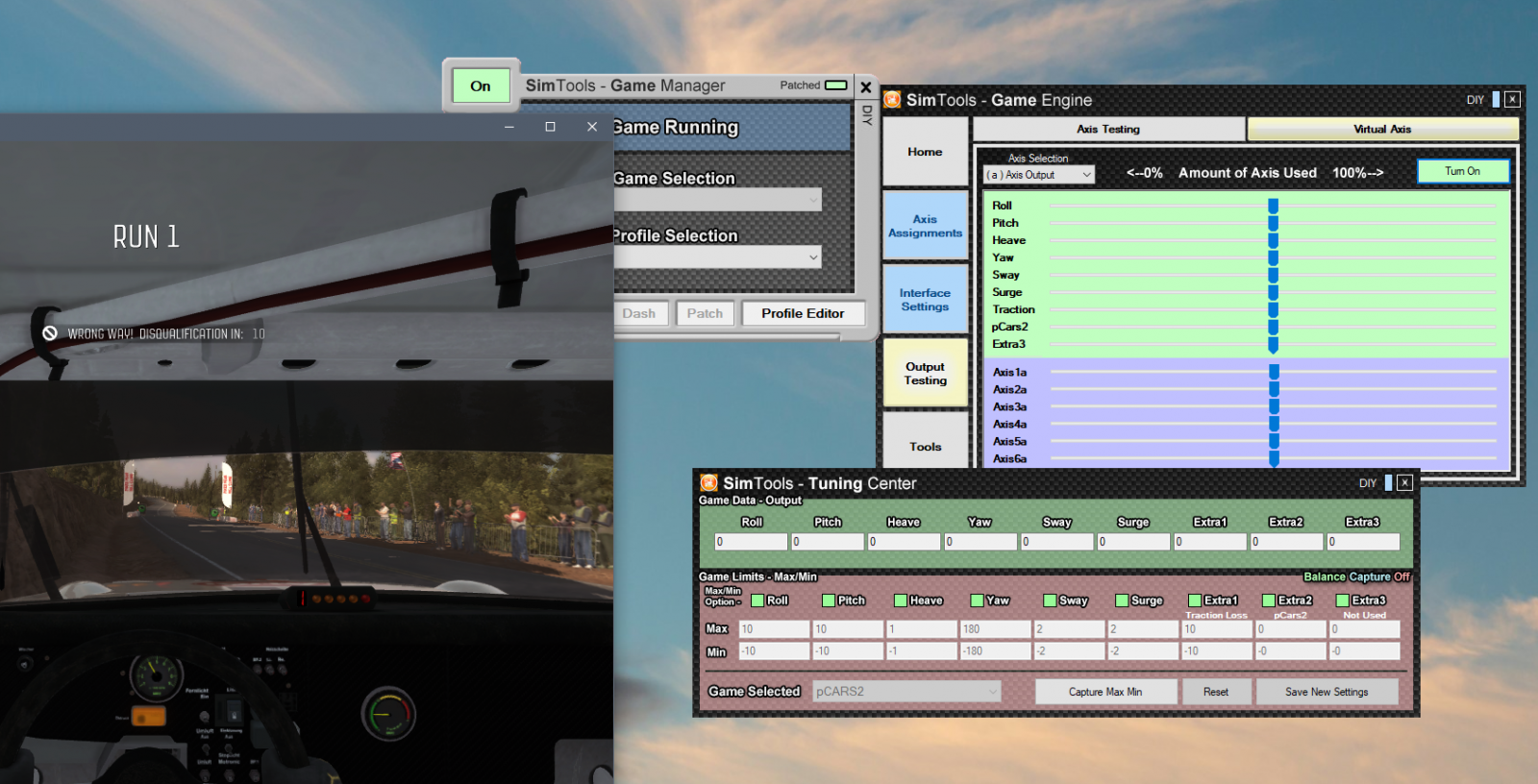Click the Patch button in Game Manager
The width and height of the screenshot is (1538, 784).
click(x=705, y=313)
